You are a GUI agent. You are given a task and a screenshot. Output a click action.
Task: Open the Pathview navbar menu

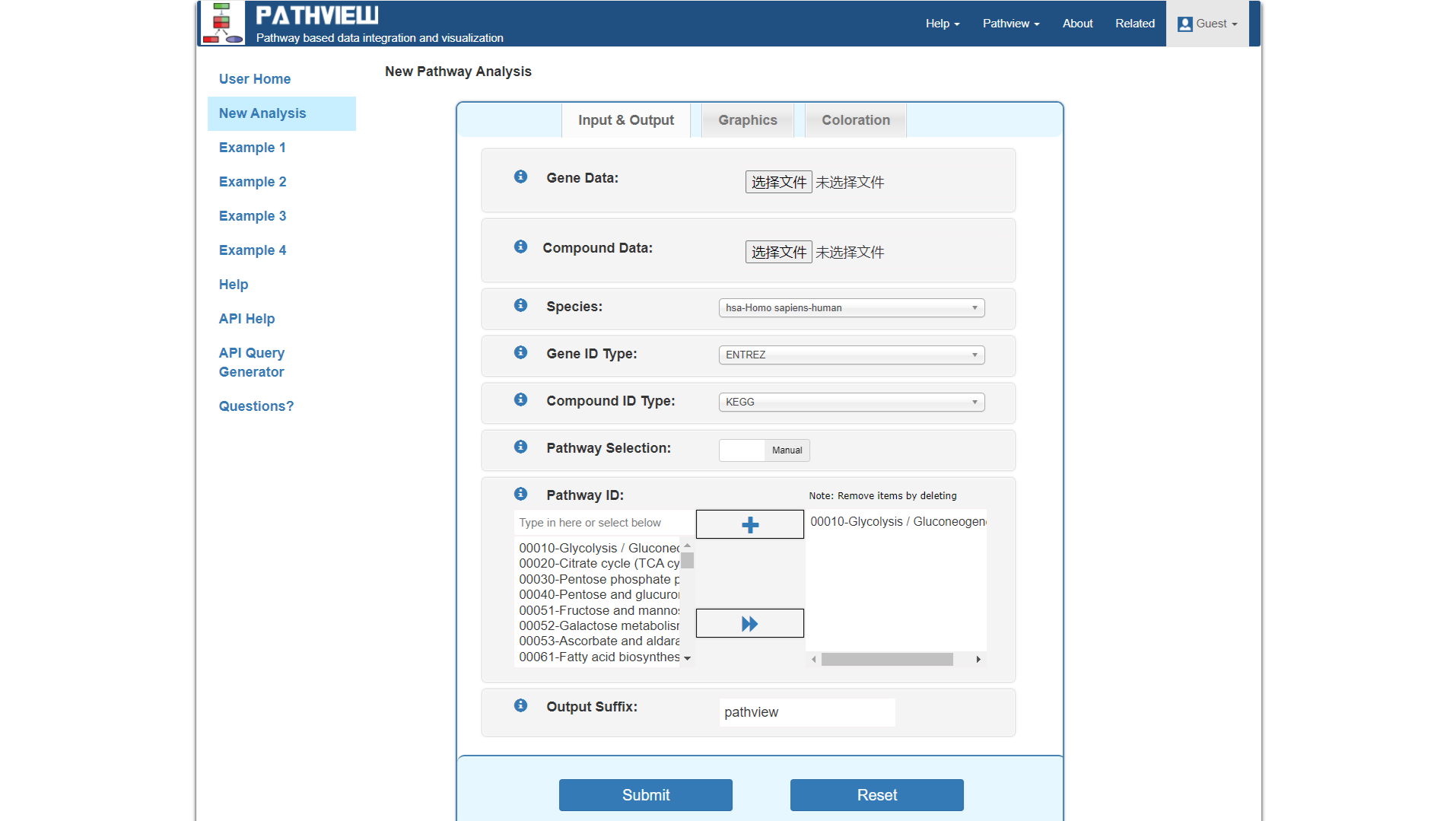[x=1010, y=24]
